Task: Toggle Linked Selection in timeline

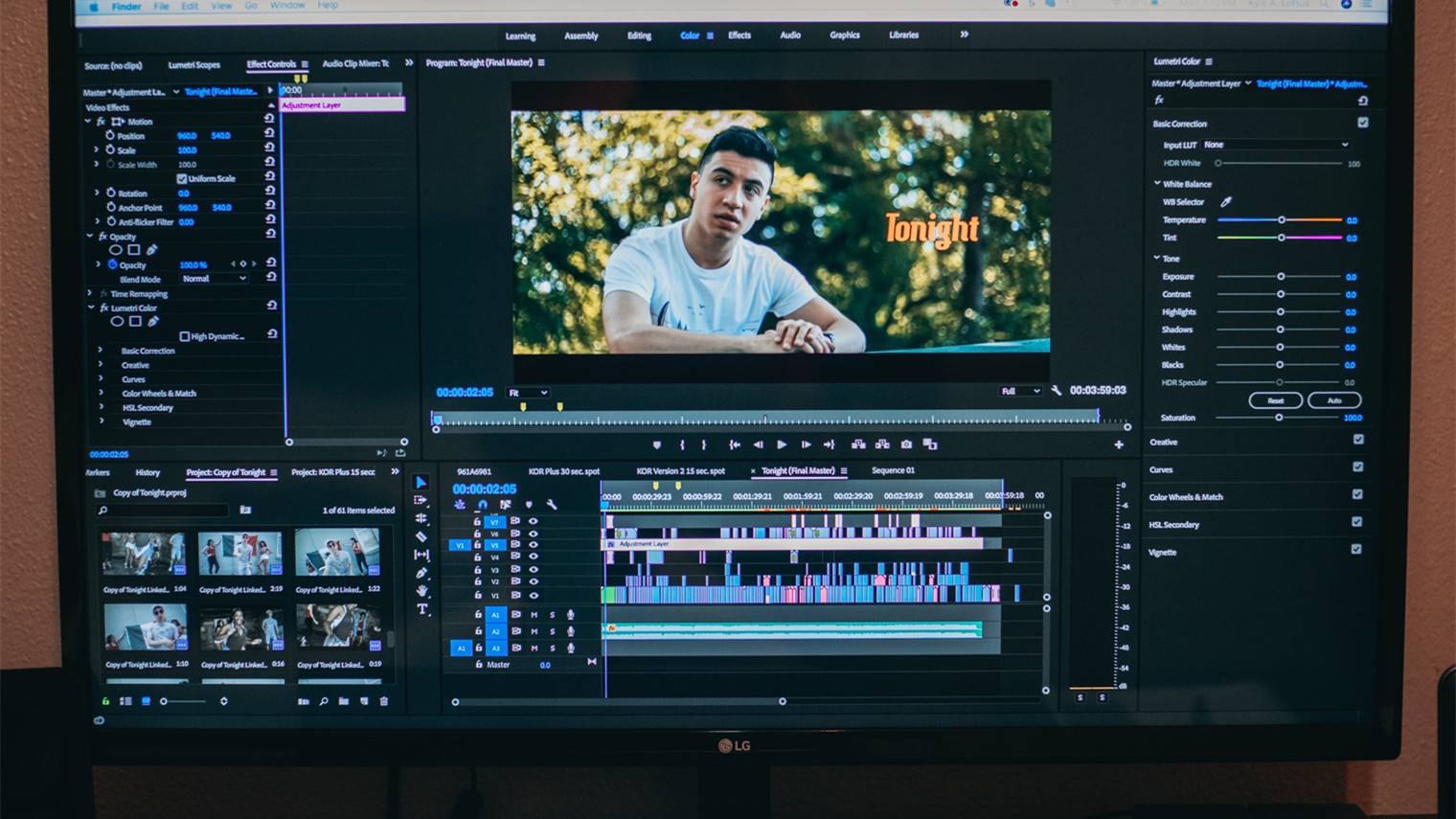Action: pyautogui.click(x=505, y=505)
